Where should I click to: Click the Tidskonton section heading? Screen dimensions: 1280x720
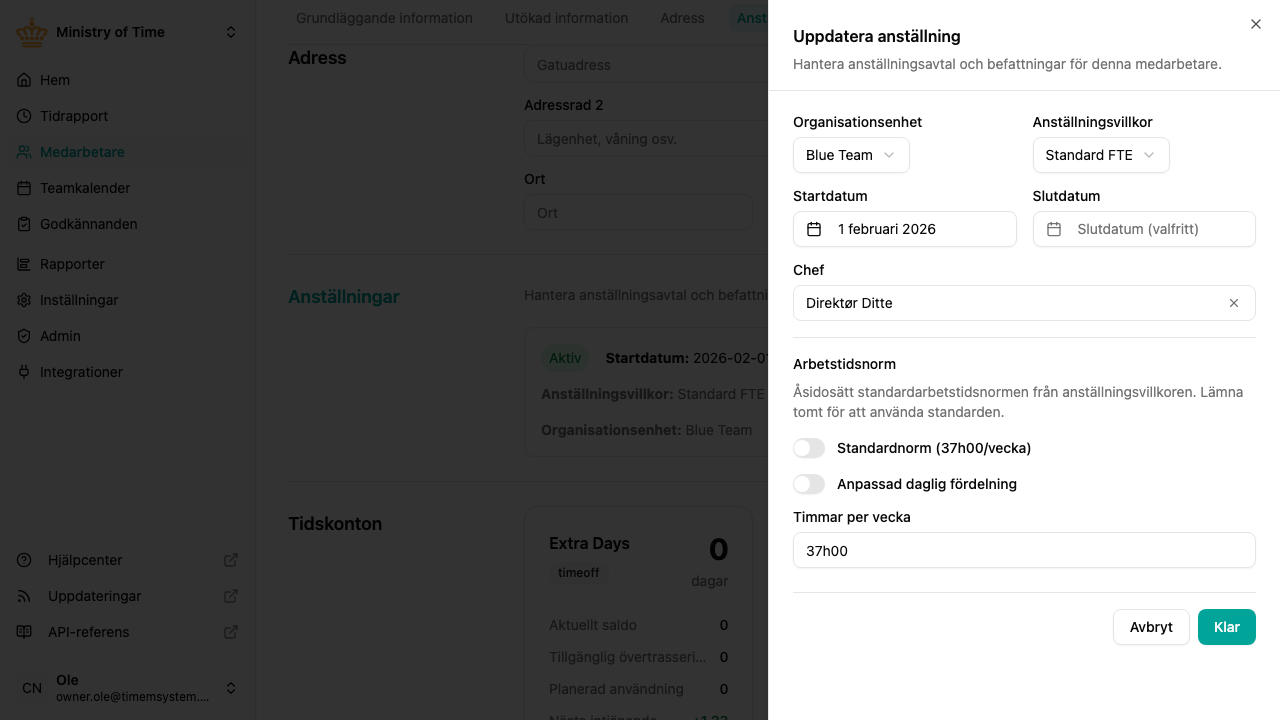click(x=335, y=524)
